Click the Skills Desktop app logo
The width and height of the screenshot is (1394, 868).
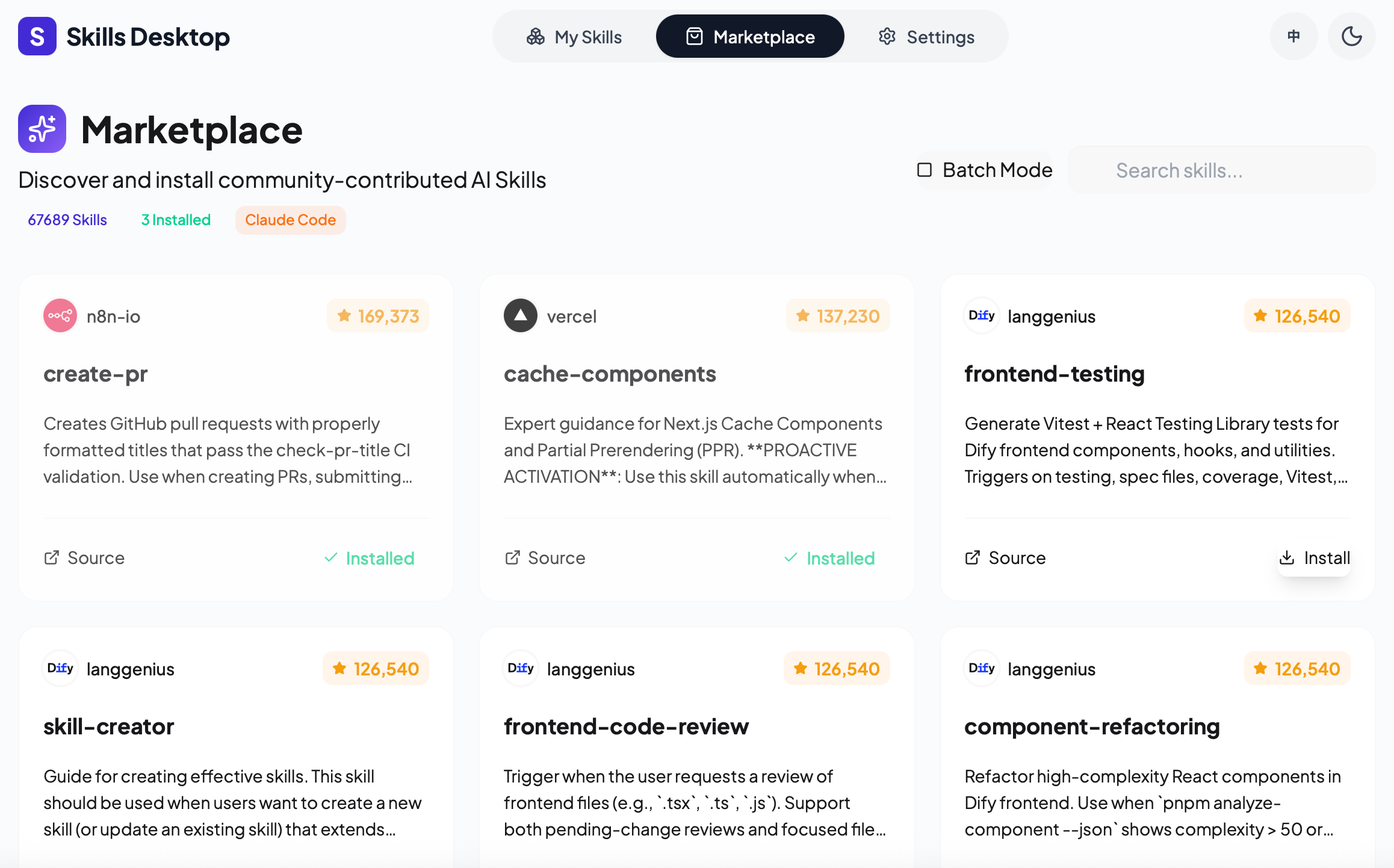(x=37, y=36)
